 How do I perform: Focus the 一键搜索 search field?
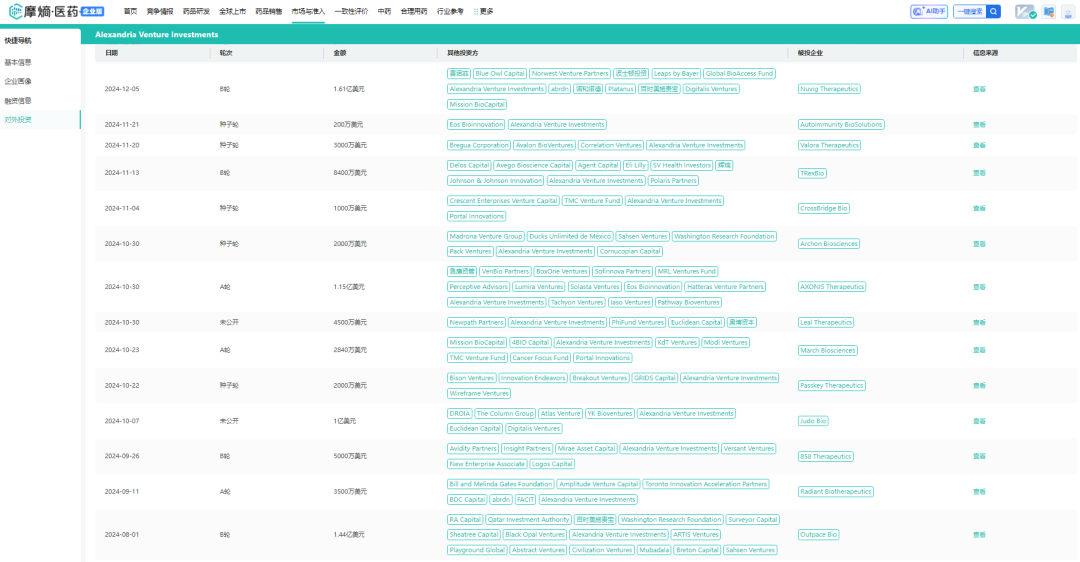[x=970, y=12]
